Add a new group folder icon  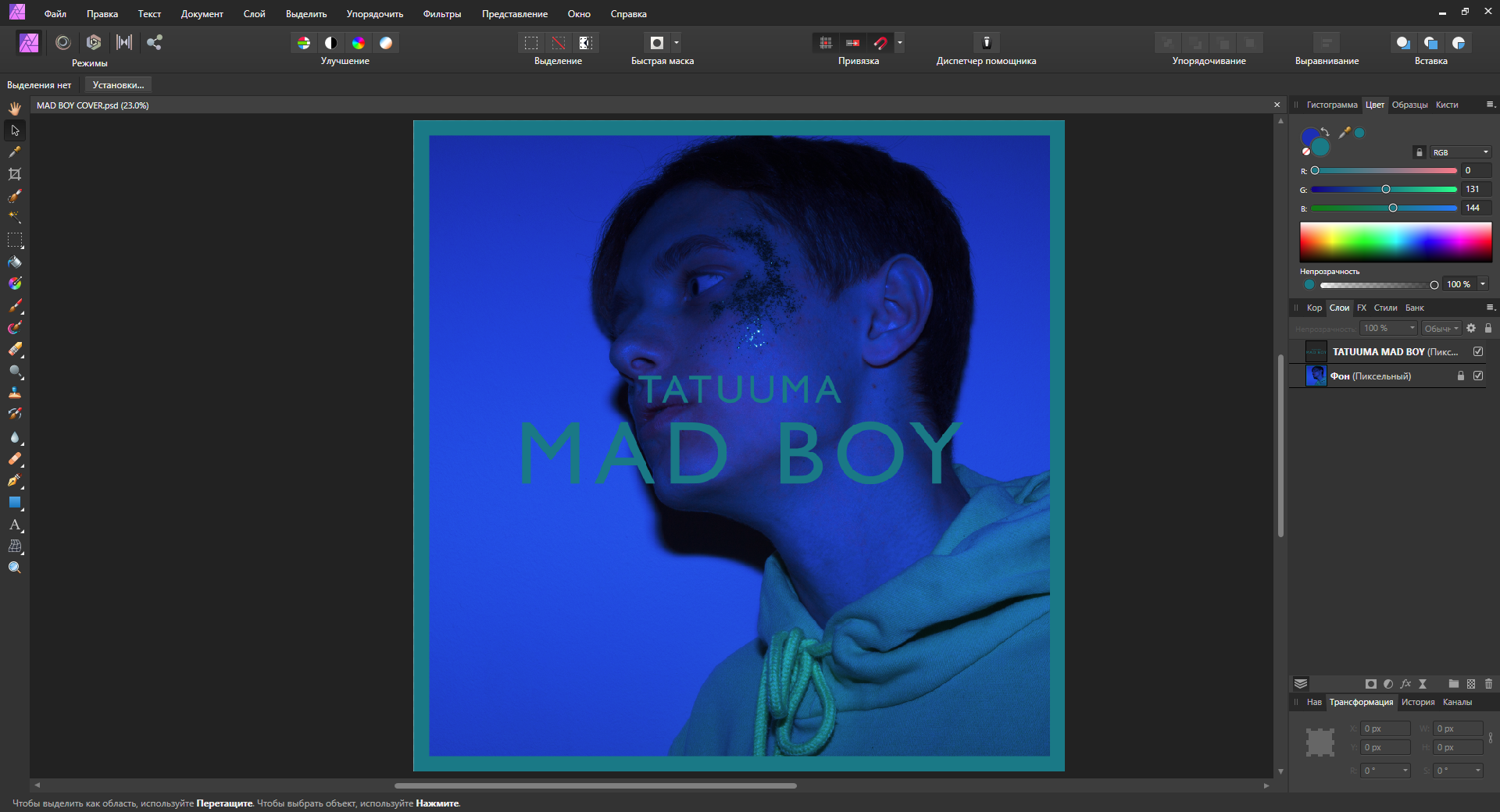coord(1453,684)
